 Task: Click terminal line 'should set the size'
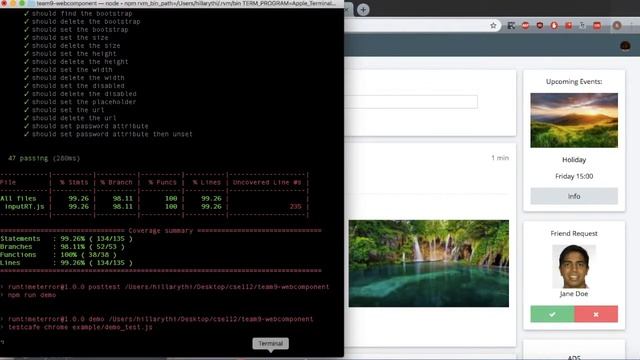tap(70, 38)
